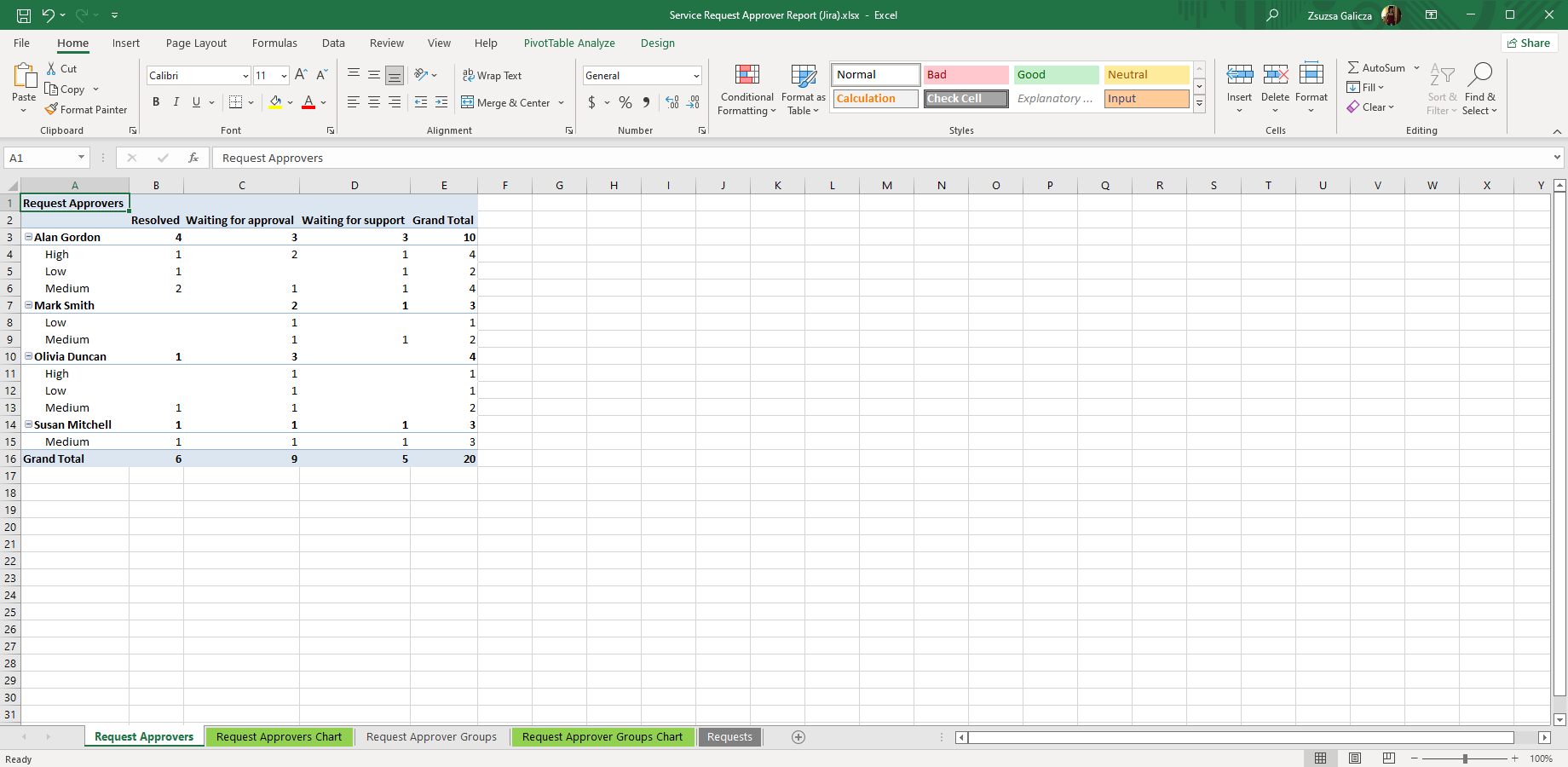Toggle Bold formatting

(x=156, y=102)
